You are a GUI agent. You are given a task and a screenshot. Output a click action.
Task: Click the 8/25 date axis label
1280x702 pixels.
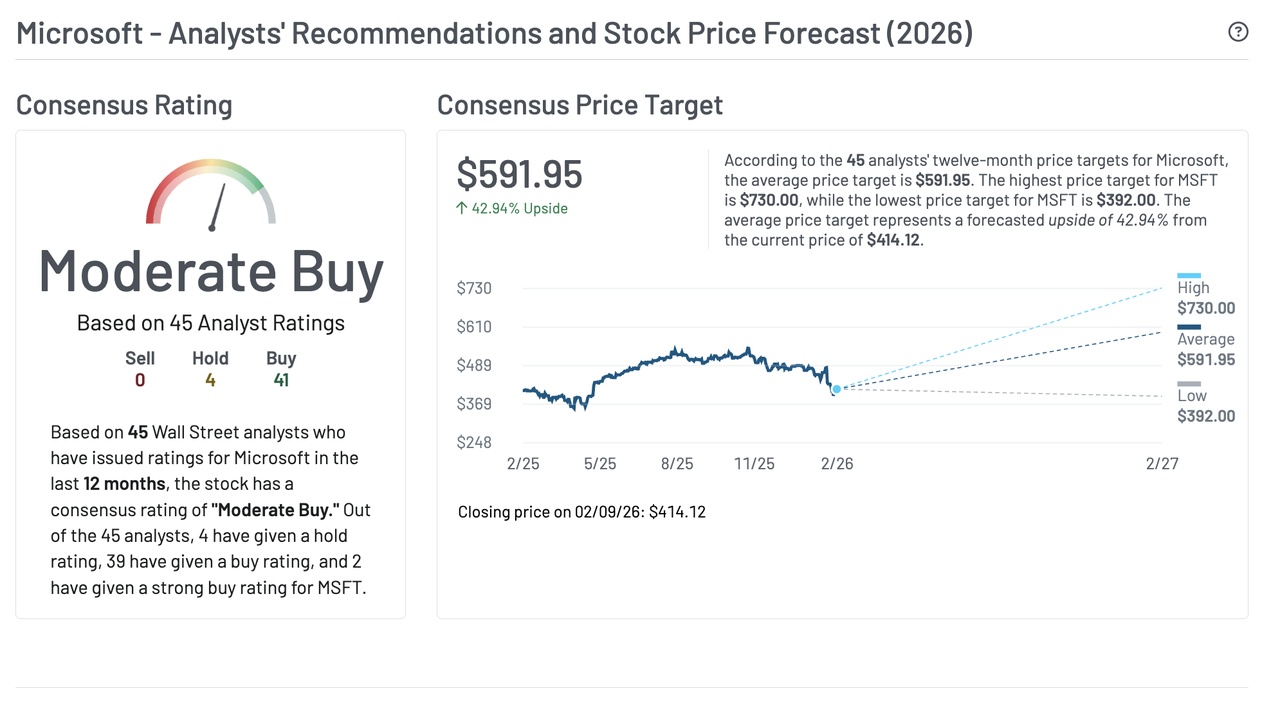click(x=677, y=464)
